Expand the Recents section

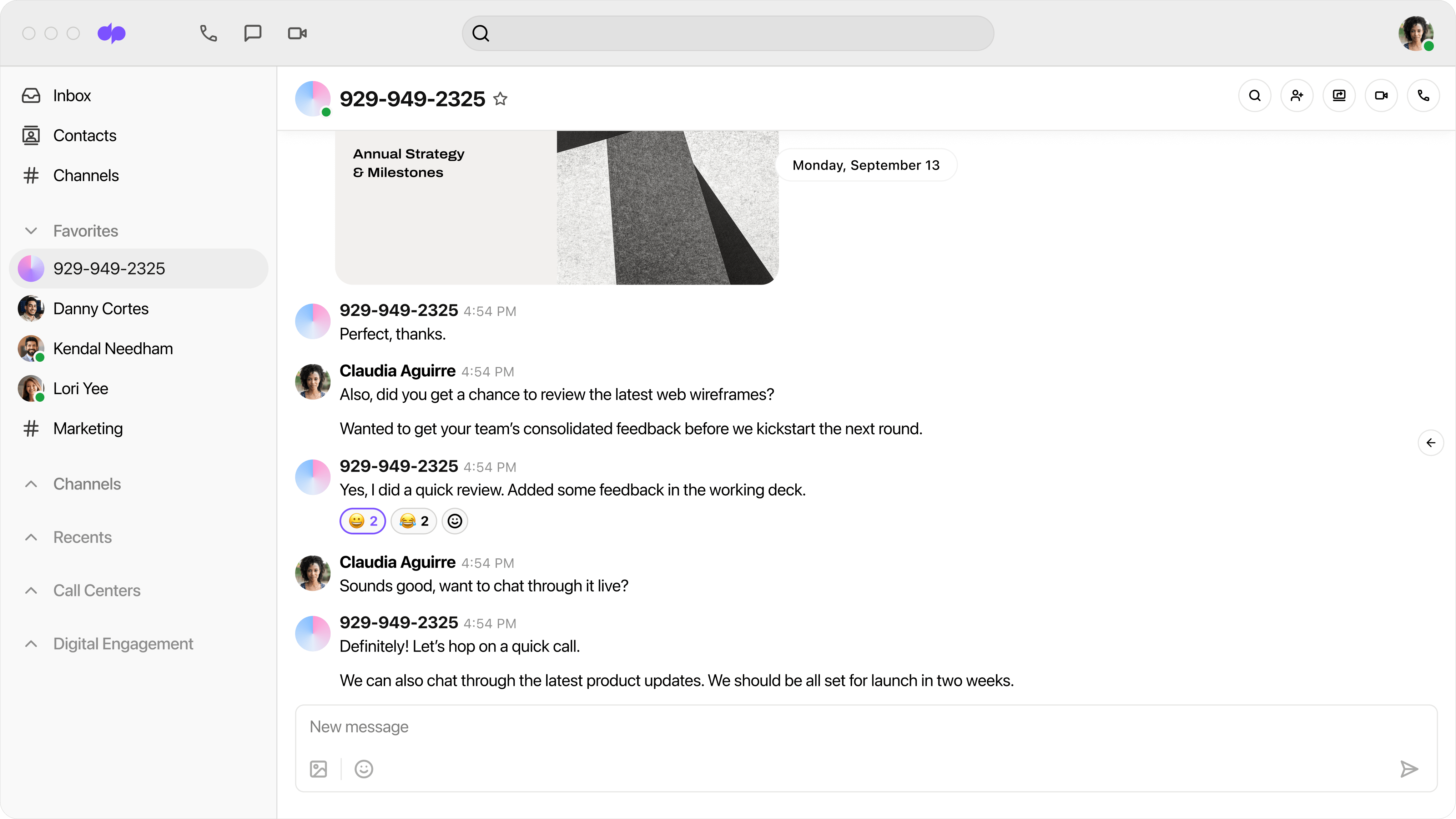pyautogui.click(x=31, y=537)
